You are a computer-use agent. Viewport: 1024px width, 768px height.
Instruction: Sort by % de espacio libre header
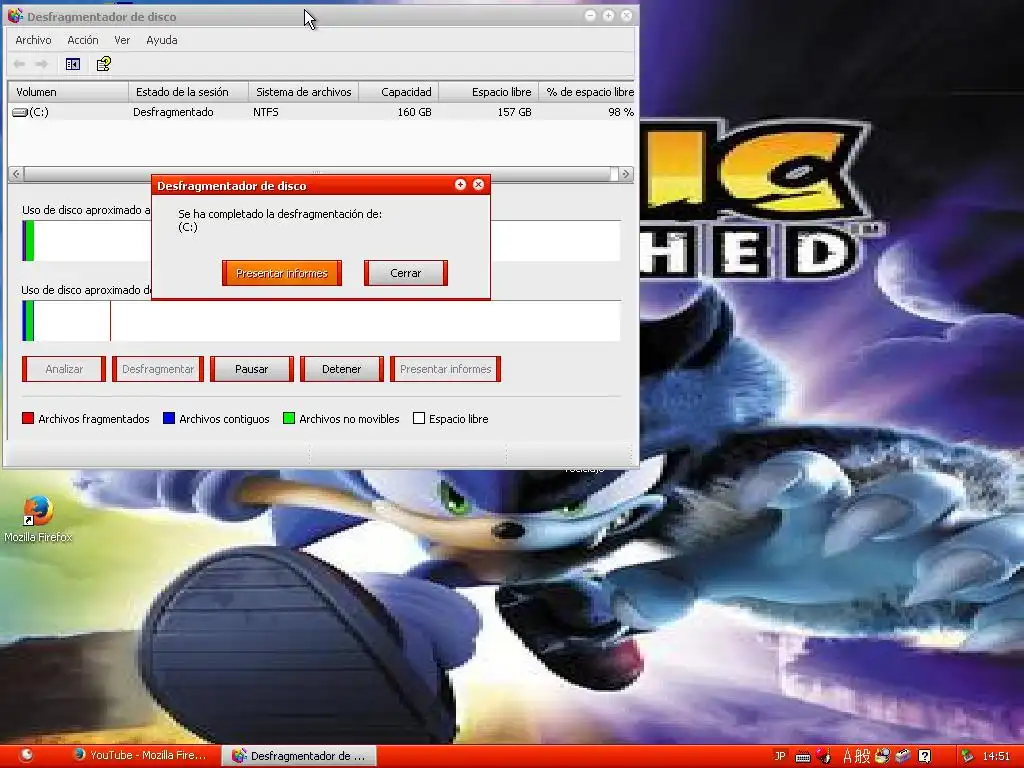pos(586,92)
